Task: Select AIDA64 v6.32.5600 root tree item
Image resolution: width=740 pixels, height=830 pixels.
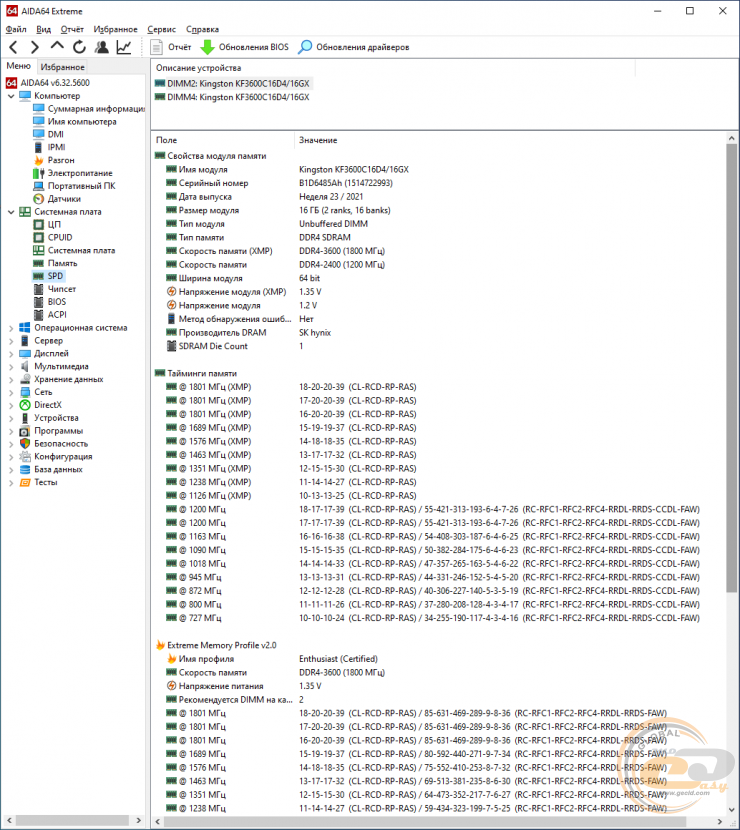Action: point(48,83)
